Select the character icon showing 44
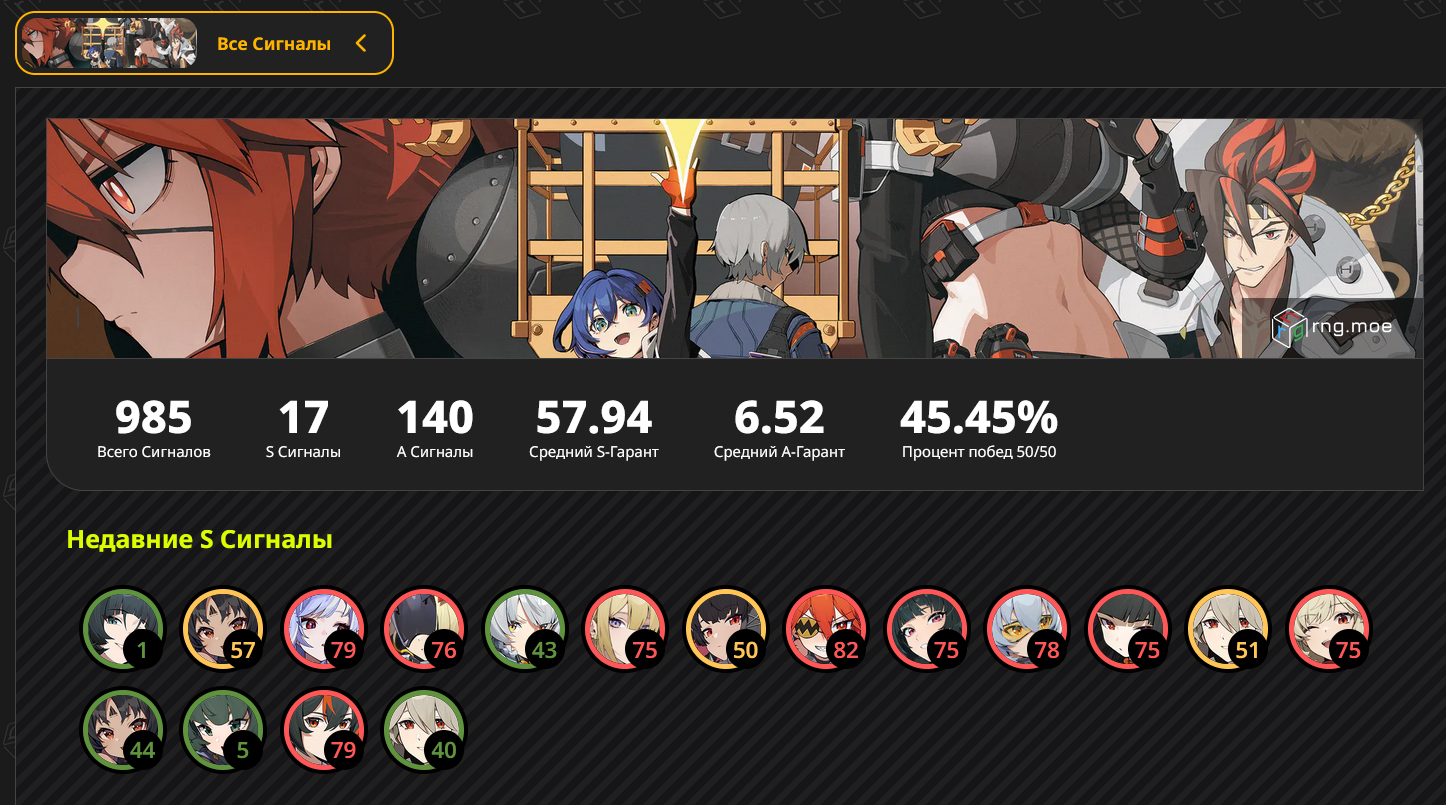The height and width of the screenshot is (805, 1446). point(123,730)
